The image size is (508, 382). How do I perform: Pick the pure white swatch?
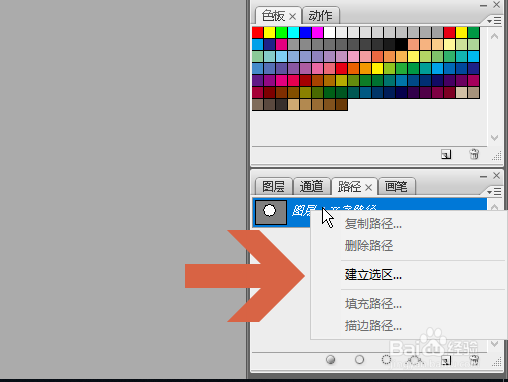click(329, 33)
